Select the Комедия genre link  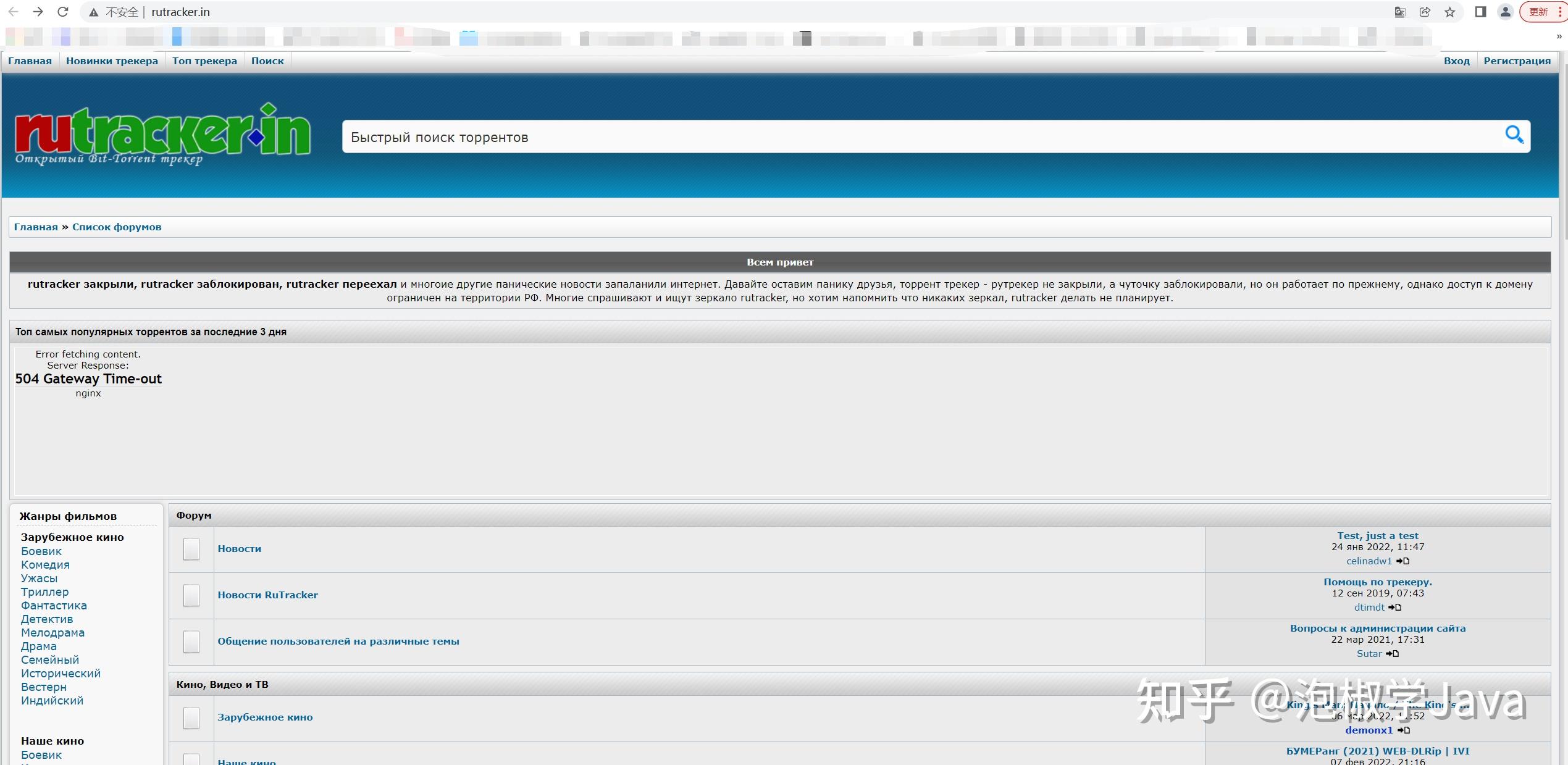45,564
